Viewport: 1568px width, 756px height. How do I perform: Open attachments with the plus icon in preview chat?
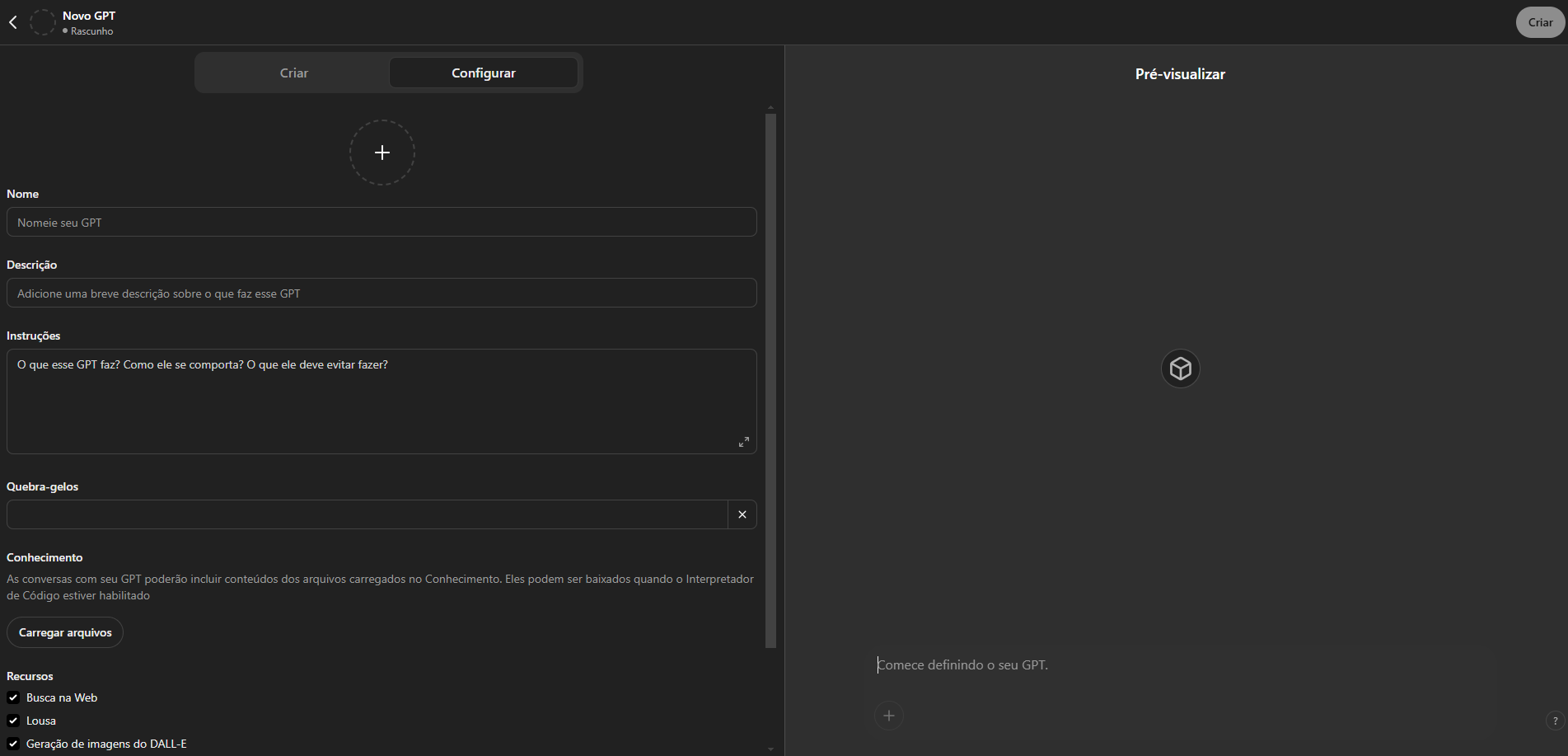(x=888, y=716)
